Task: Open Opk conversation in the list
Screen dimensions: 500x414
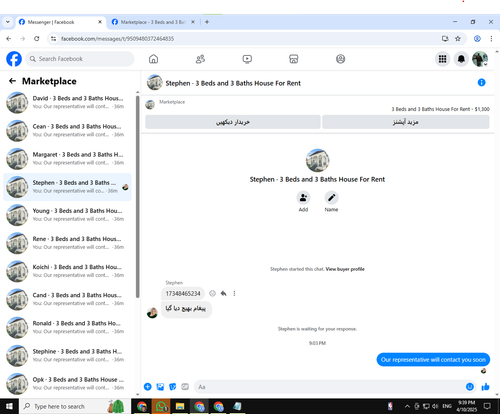Action: coord(68,383)
